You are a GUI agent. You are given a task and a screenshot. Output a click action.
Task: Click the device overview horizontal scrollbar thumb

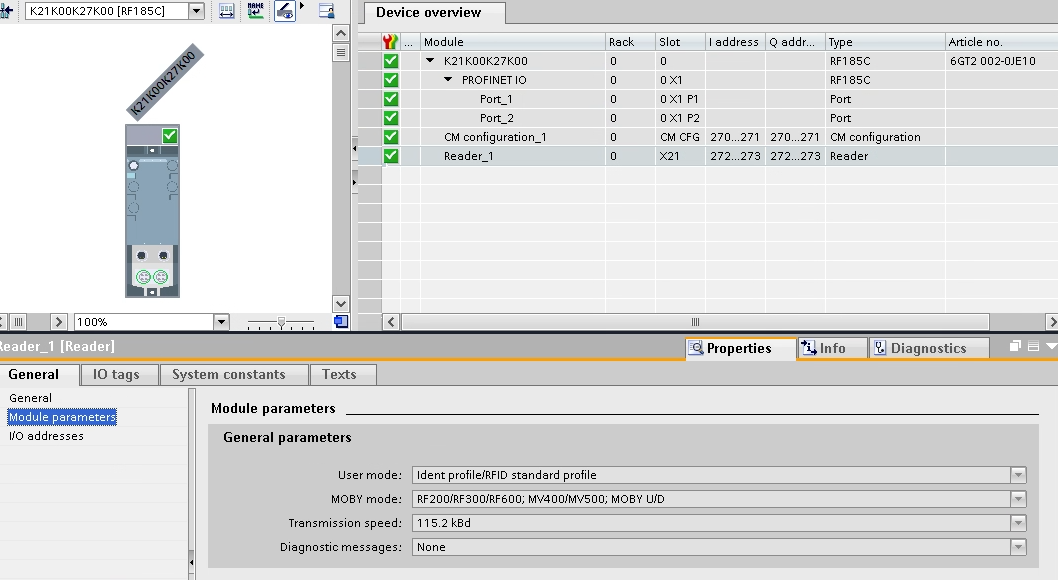[x=696, y=322]
